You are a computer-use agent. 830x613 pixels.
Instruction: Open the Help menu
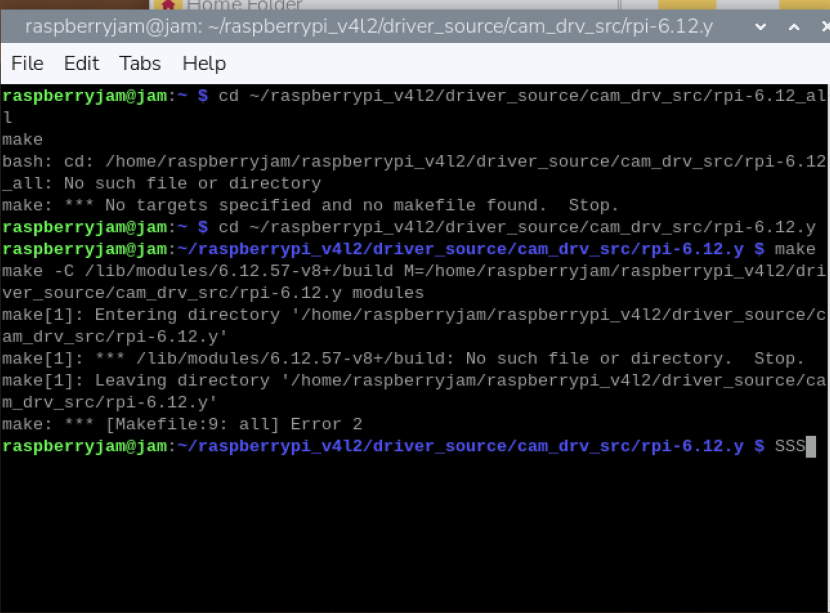pos(204,64)
